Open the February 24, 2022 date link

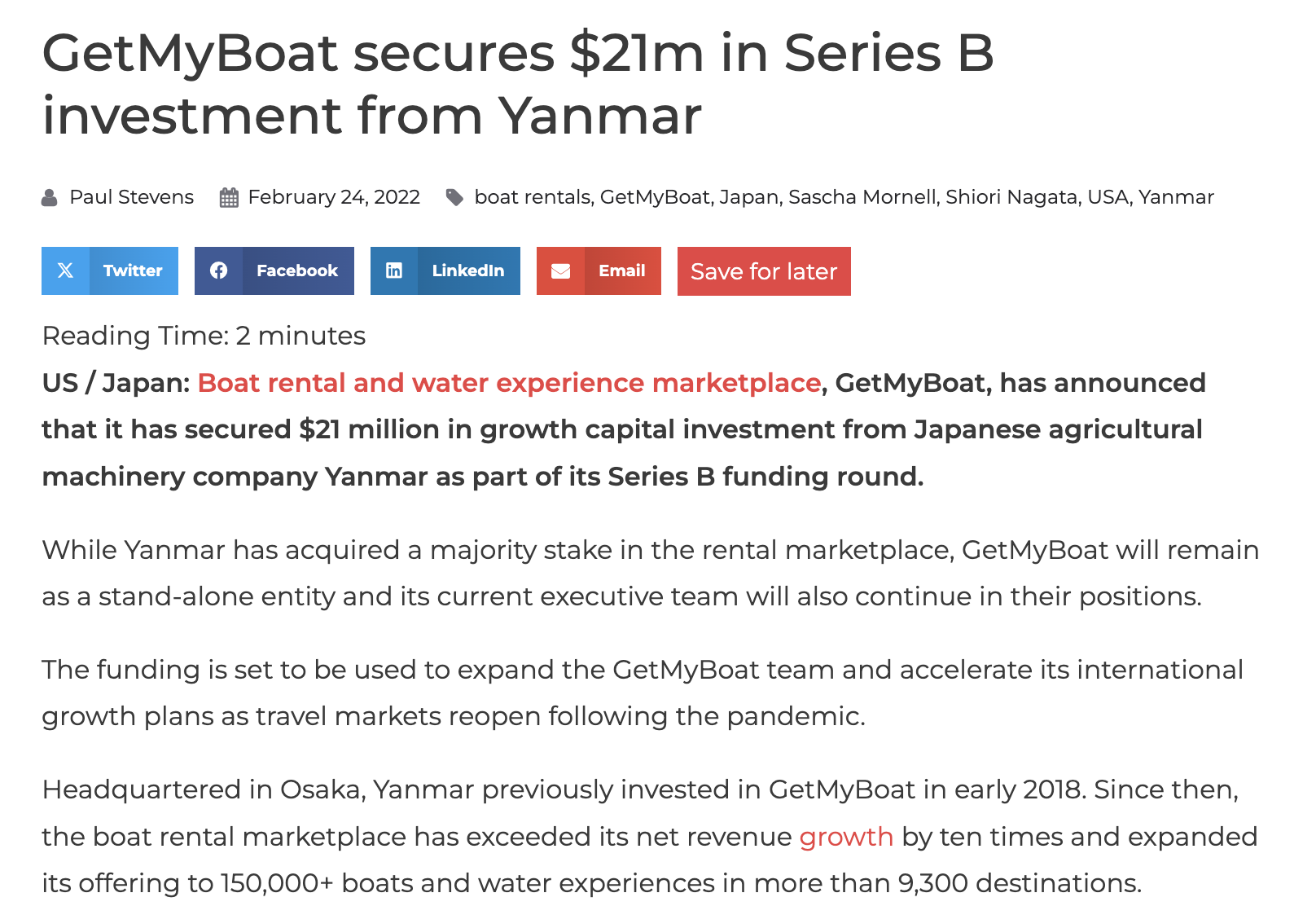pyautogui.click(x=334, y=197)
